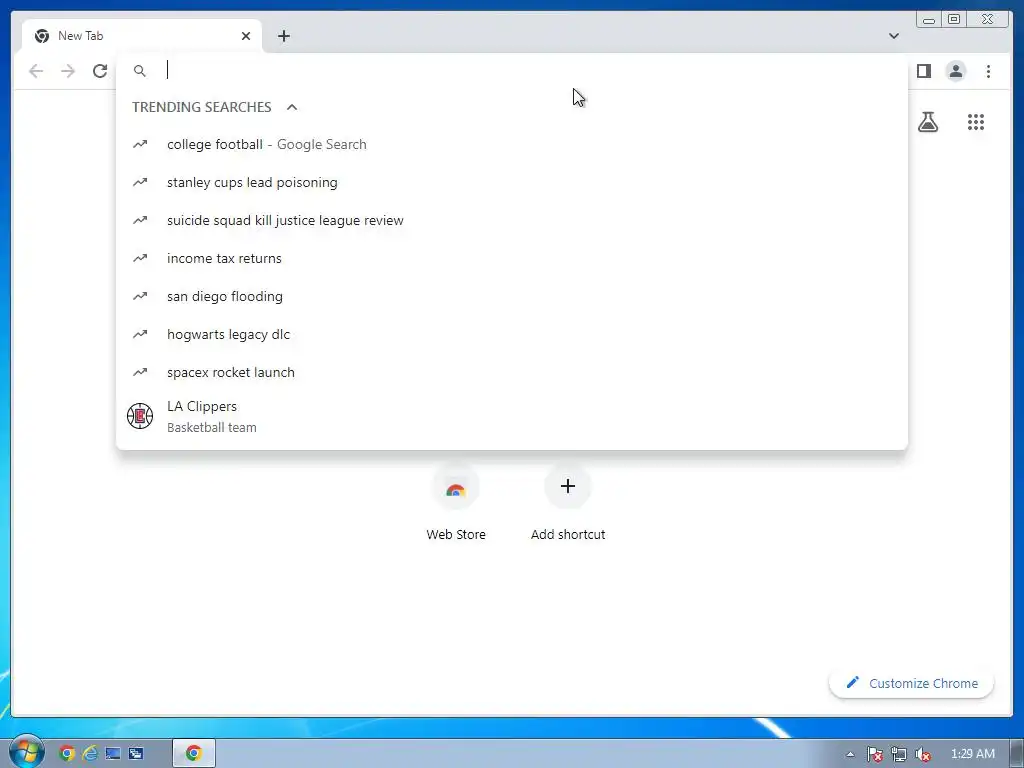The width and height of the screenshot is (1024, 768).
Task: Launch Internet Explorer from taskbar
Action: tap(90, 753)
